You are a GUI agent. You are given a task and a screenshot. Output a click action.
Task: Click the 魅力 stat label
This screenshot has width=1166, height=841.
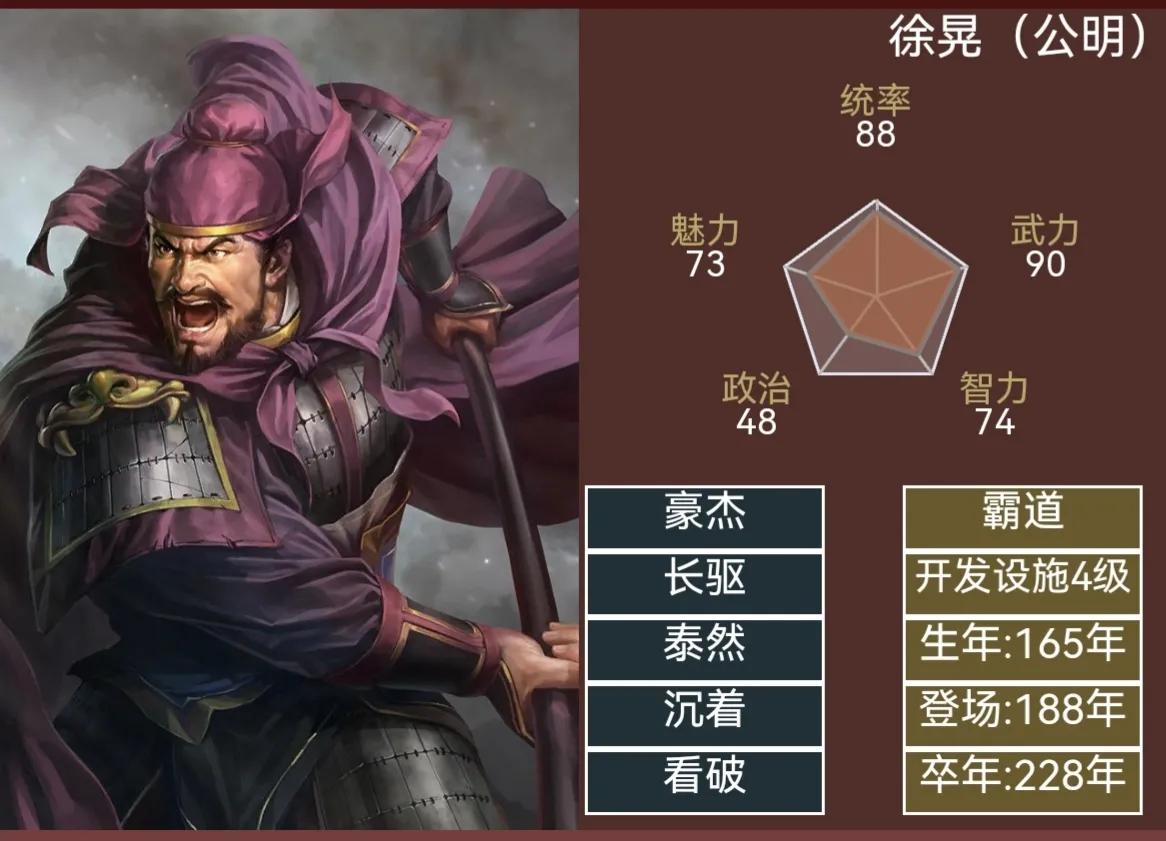click(704, 231)
